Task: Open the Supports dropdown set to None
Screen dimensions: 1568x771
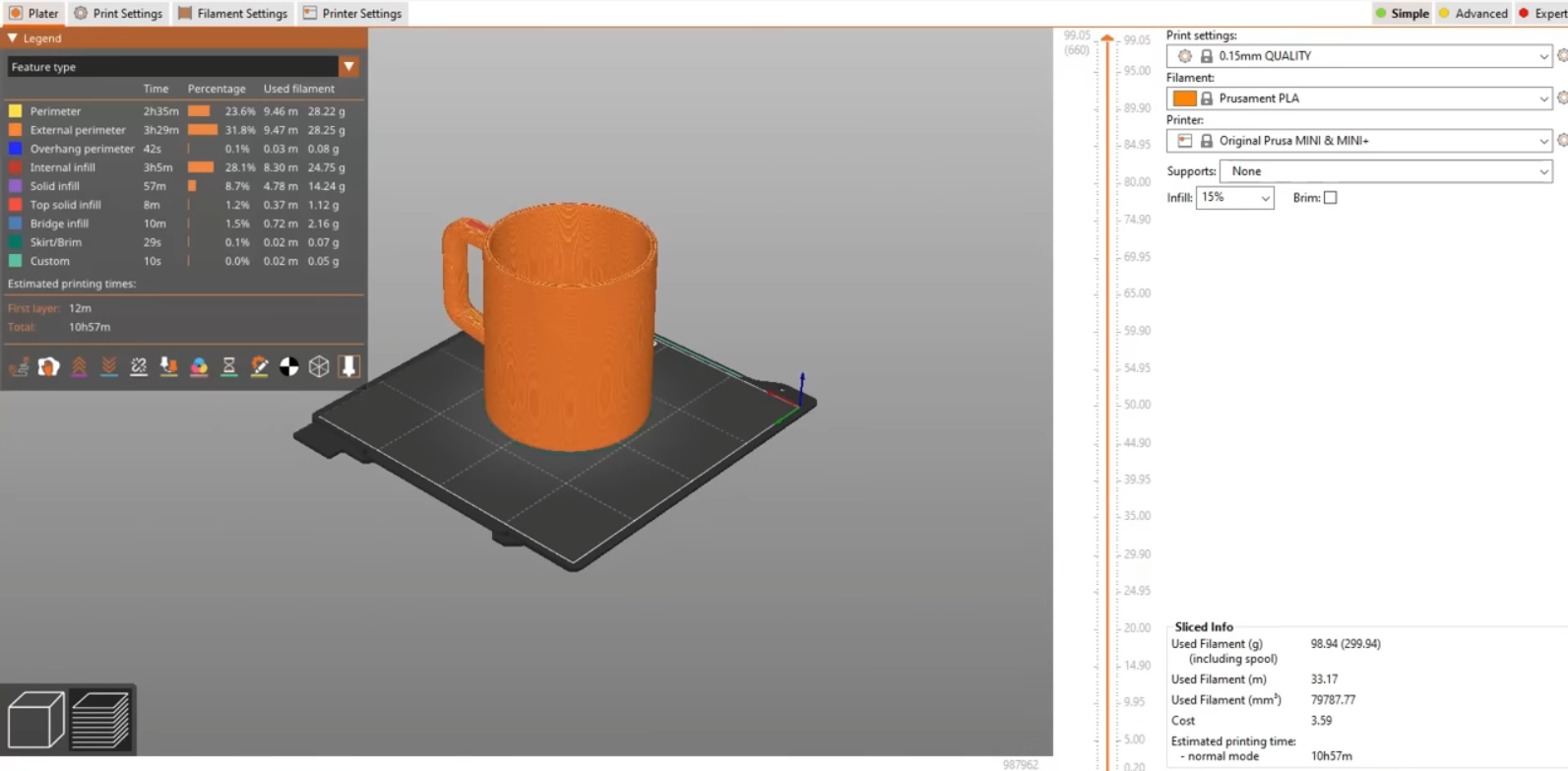Action: click(1386, 171)
